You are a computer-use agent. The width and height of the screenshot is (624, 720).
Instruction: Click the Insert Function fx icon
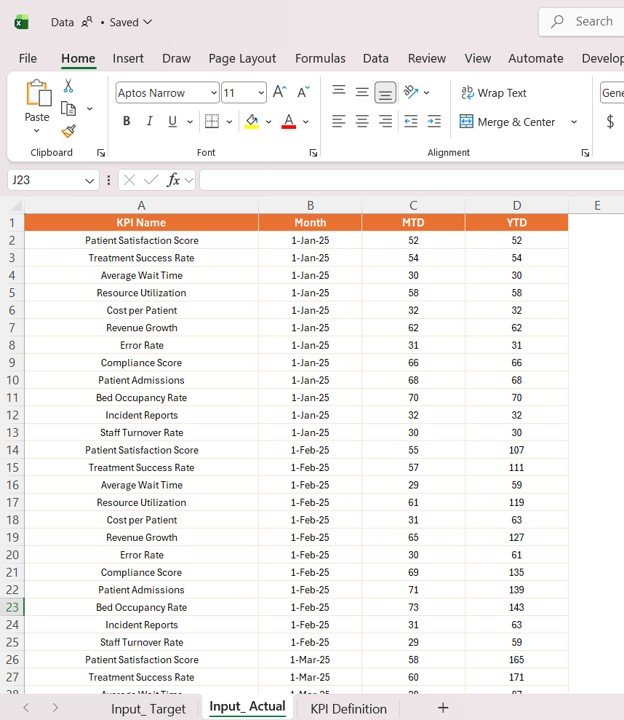click(x=174, y=180)
